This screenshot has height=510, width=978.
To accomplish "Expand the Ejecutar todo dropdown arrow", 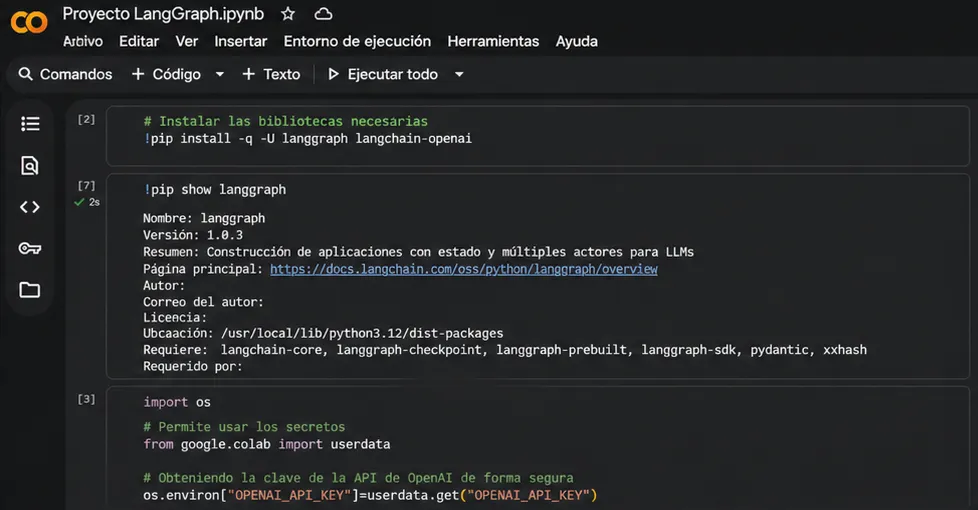I will pyautogui.click(x=459, y=74).
